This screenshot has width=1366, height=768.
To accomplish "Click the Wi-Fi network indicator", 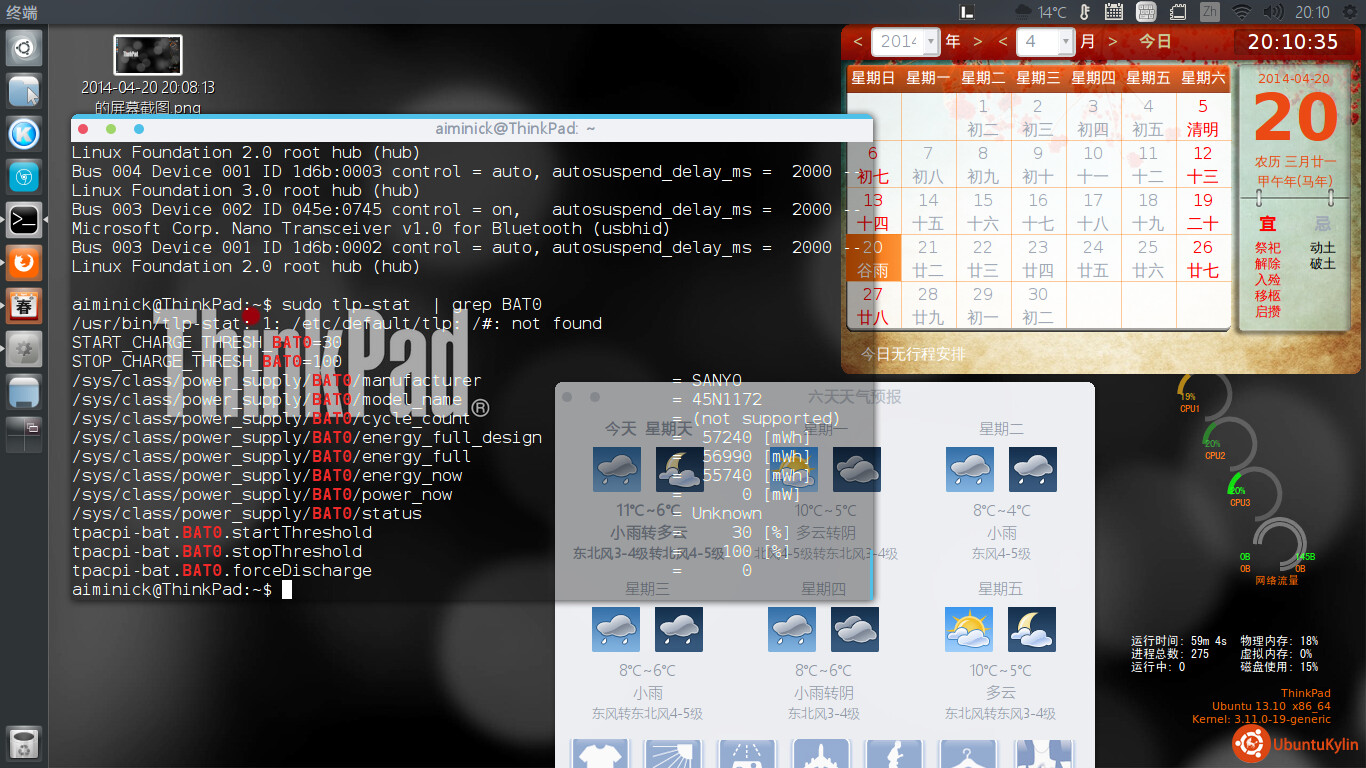I will pos(1241,12).
